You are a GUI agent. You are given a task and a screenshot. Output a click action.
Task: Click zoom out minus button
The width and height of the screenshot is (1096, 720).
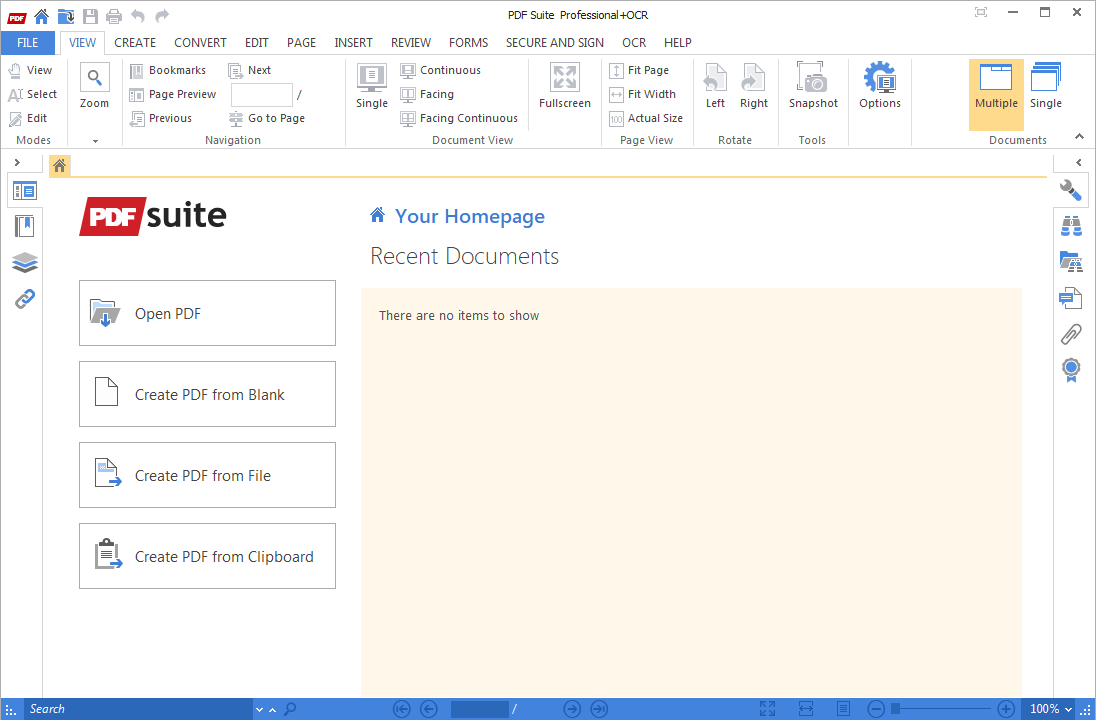click(876, 709)
